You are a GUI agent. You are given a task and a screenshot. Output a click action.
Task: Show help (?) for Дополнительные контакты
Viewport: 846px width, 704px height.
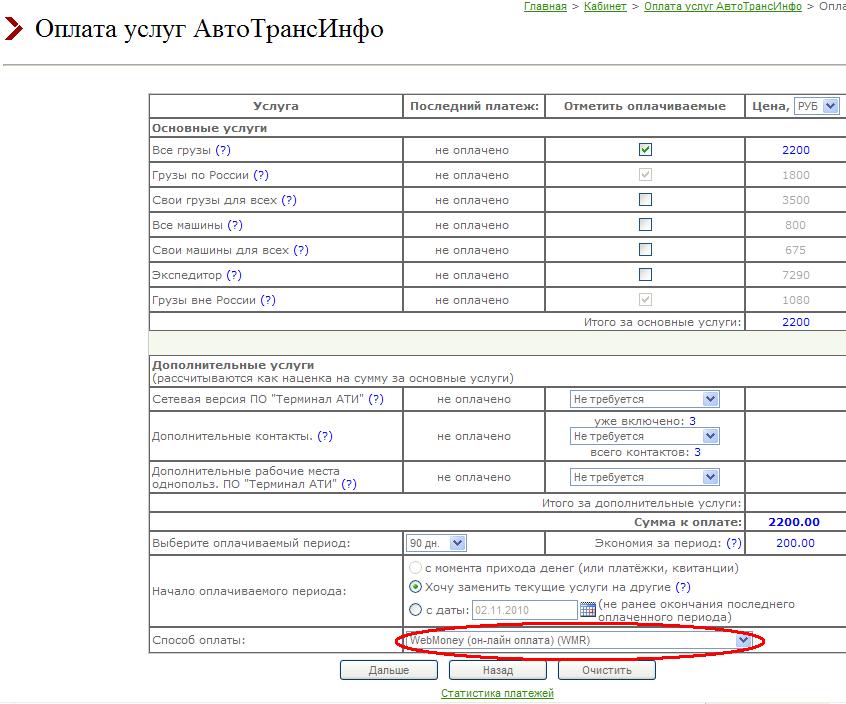pyautogui.click(x=324, y=436)
